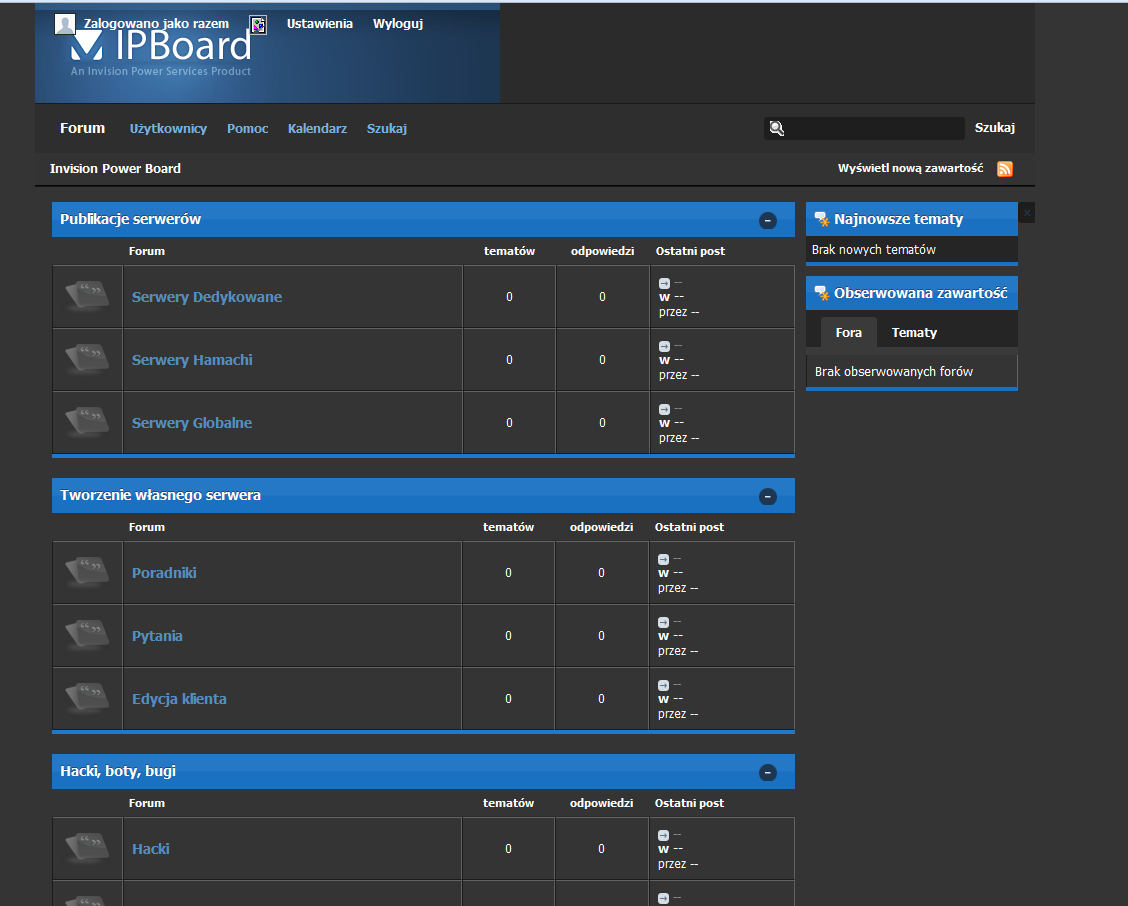The image size is (1128, 906).
Task: Click the RSS feed icon
Action: (x=1005, y=169)
